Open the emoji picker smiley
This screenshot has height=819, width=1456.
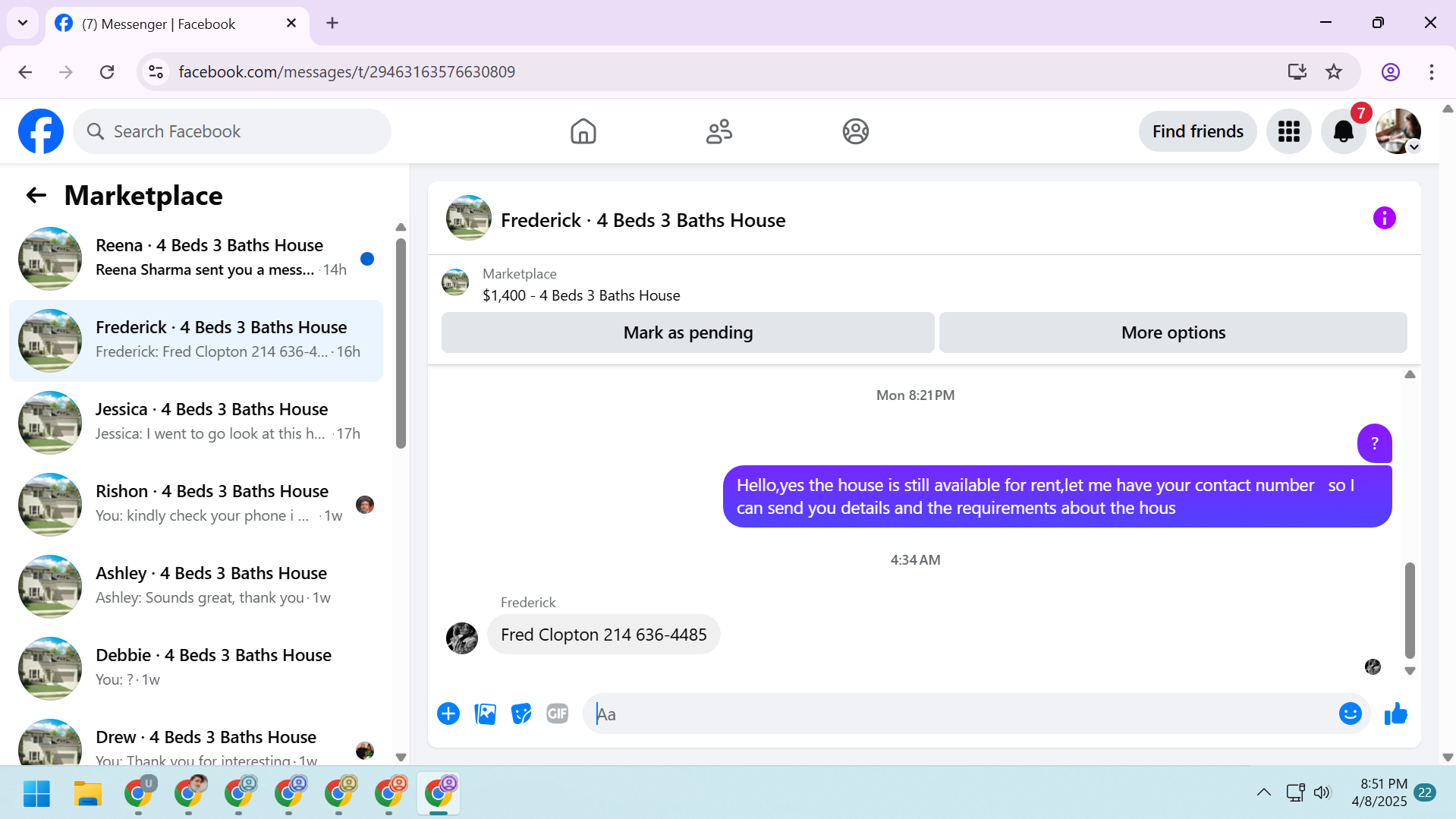pyautogui.click(x=1350, y=713)
